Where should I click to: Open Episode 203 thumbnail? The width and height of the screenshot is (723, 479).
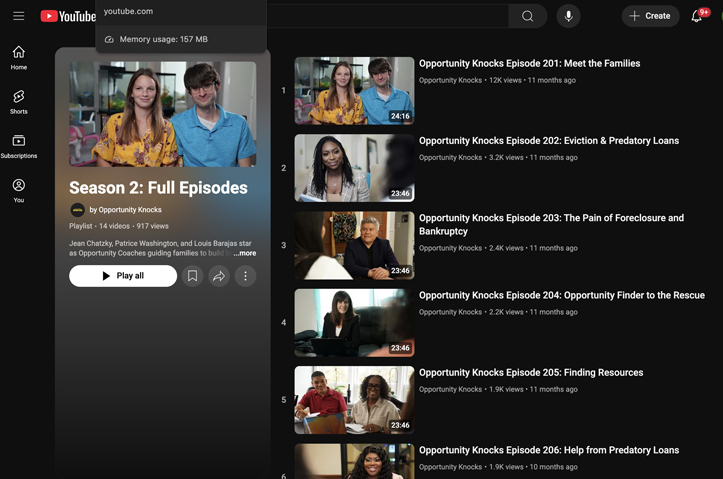[354, 245]
